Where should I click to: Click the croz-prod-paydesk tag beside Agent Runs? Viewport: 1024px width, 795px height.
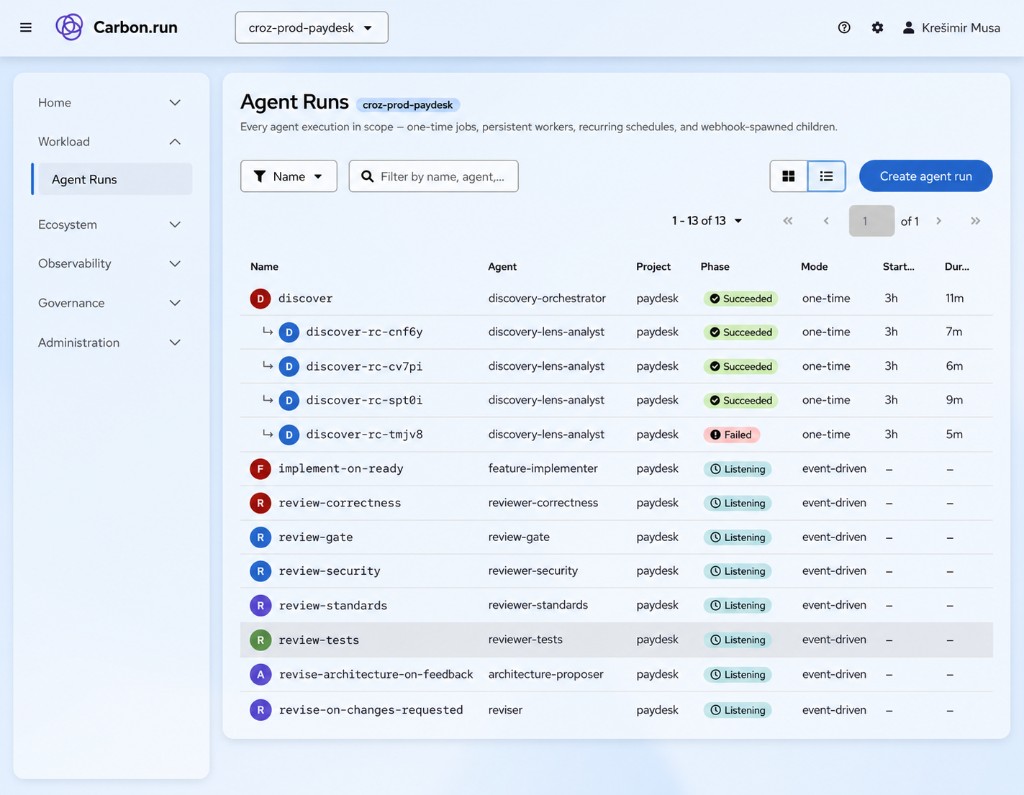(x=408, y=105)
